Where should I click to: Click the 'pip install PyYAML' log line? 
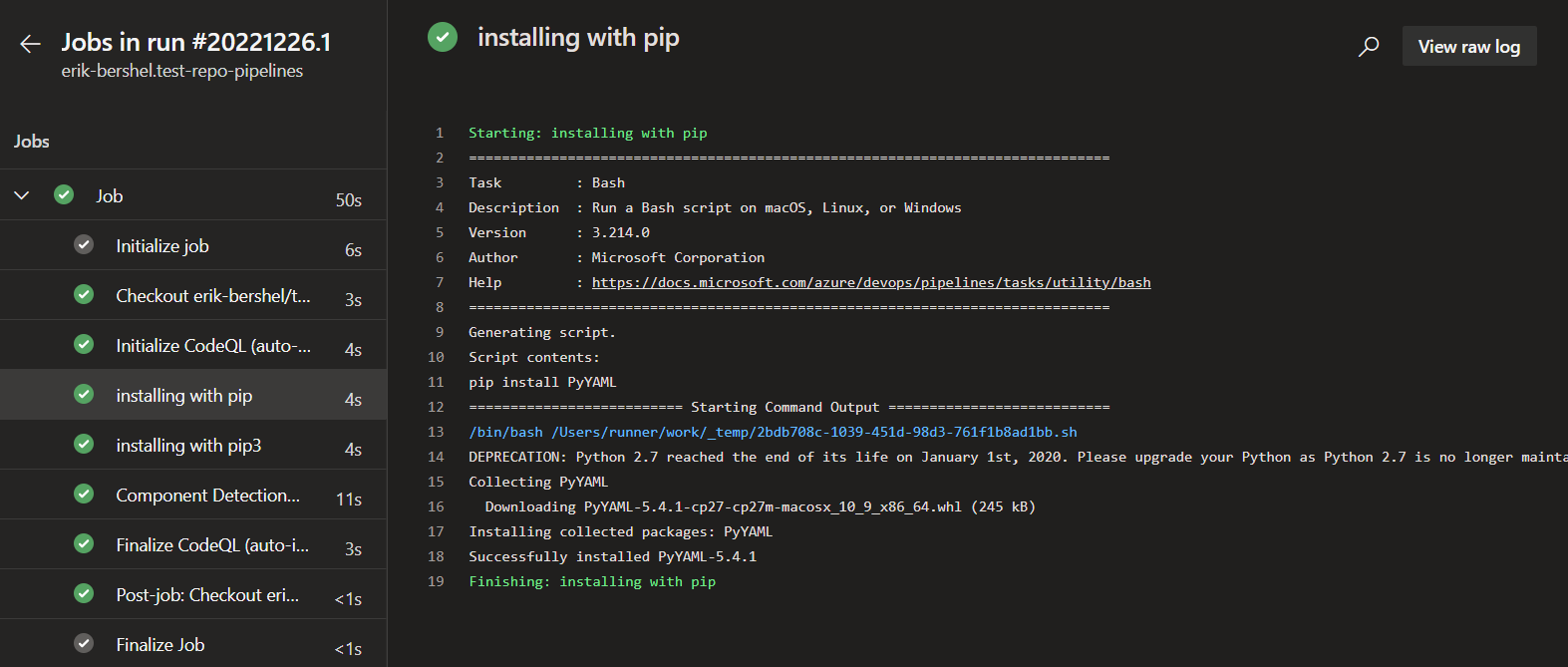[542, 382]
